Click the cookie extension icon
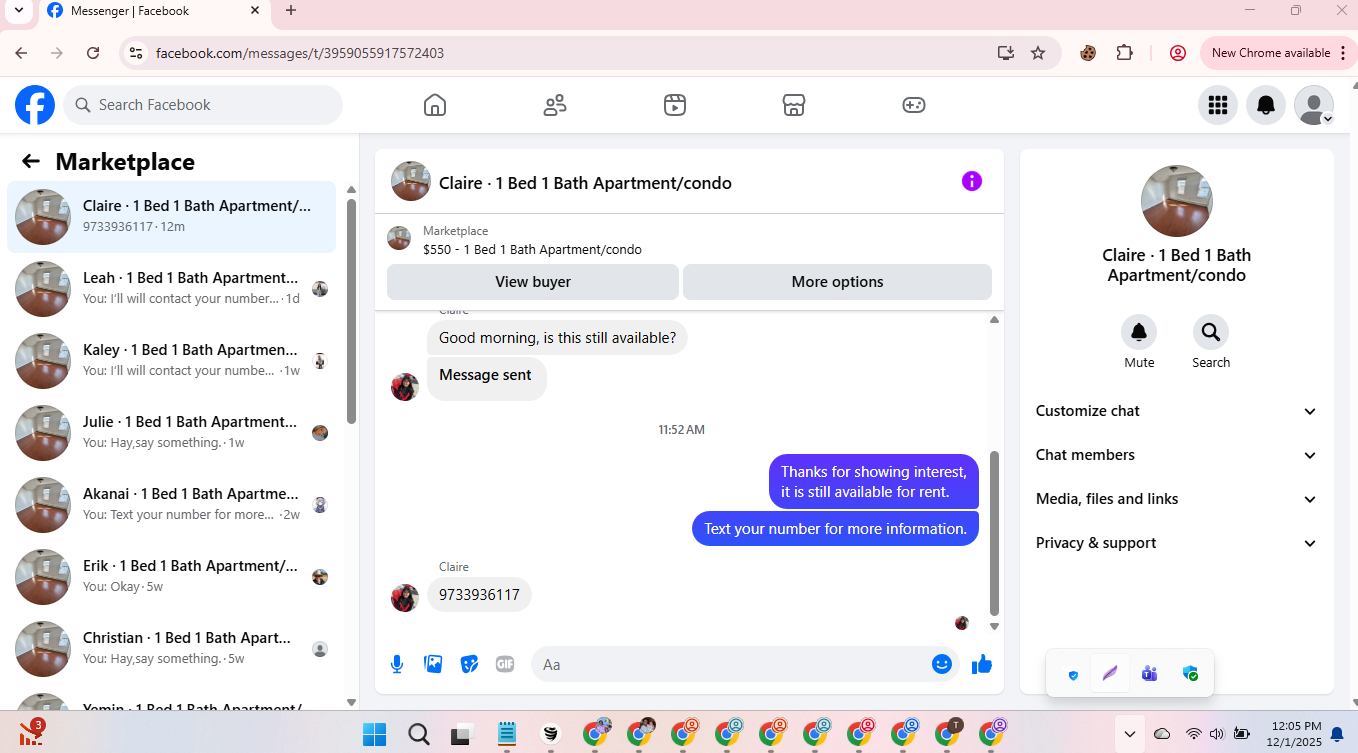 pos(1088,53)
